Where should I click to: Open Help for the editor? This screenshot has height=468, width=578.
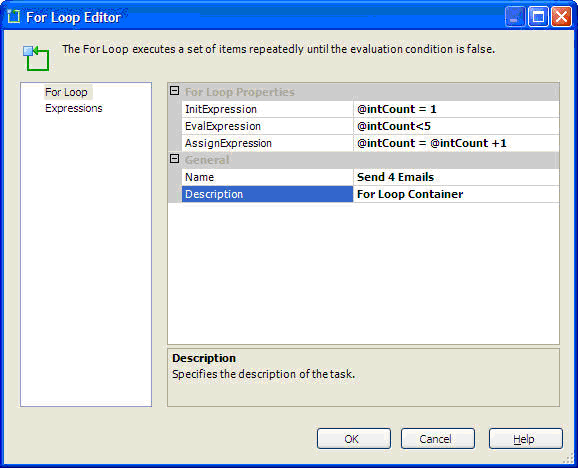[x=526, y=439]
